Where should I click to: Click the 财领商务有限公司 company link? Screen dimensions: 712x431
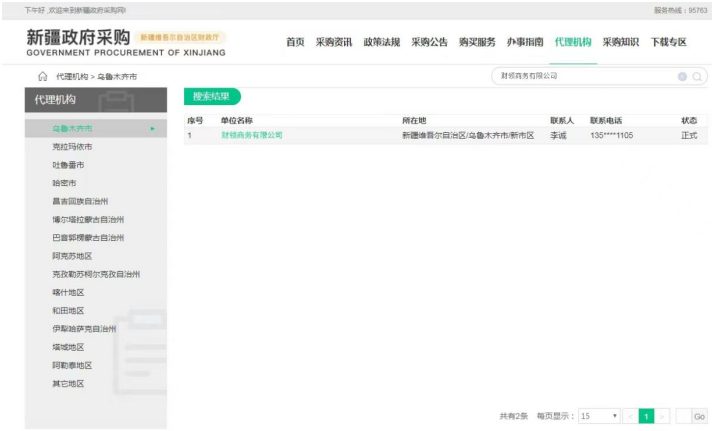tap(252, 135)
